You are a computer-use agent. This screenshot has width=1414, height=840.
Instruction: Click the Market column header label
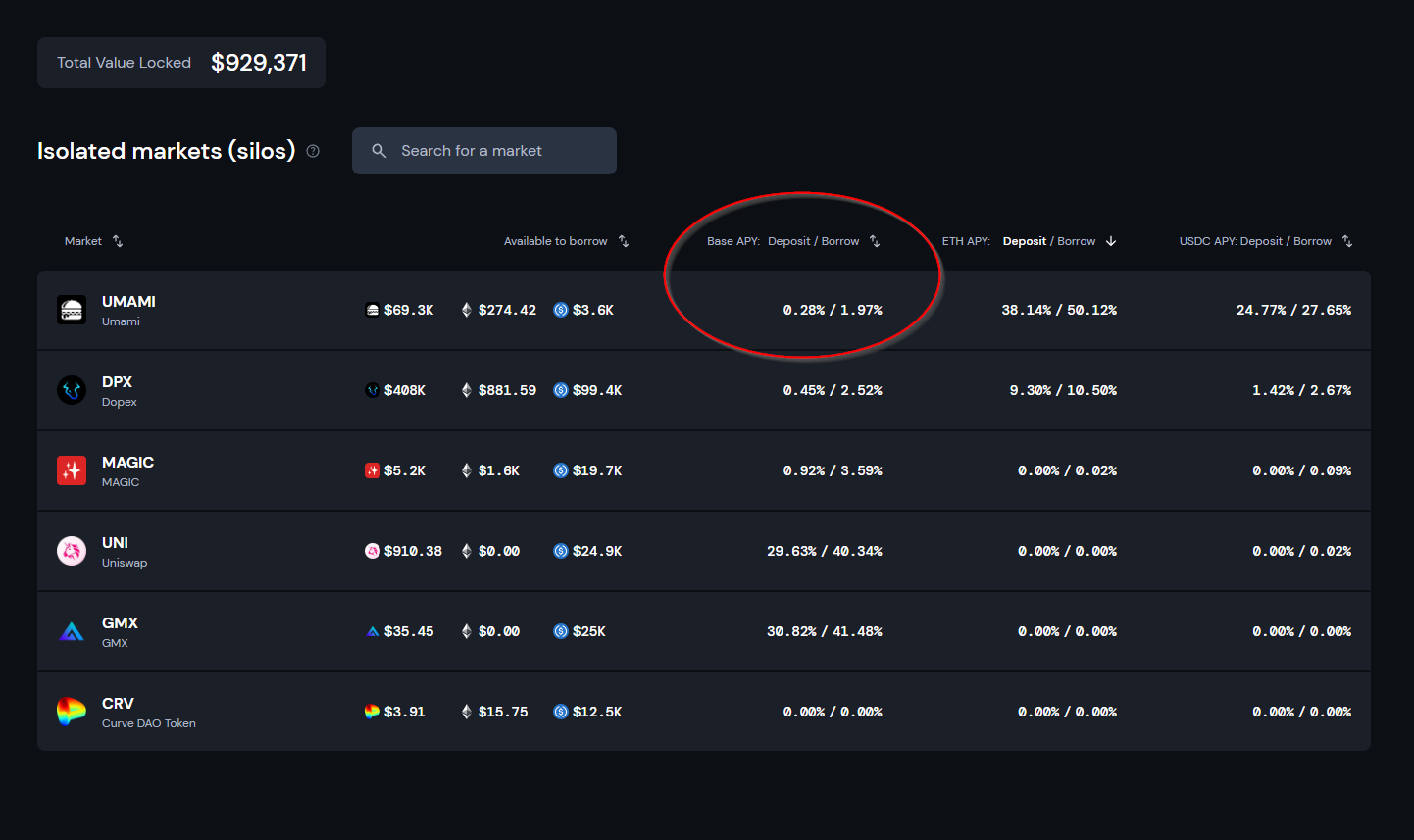click(83, 241)
